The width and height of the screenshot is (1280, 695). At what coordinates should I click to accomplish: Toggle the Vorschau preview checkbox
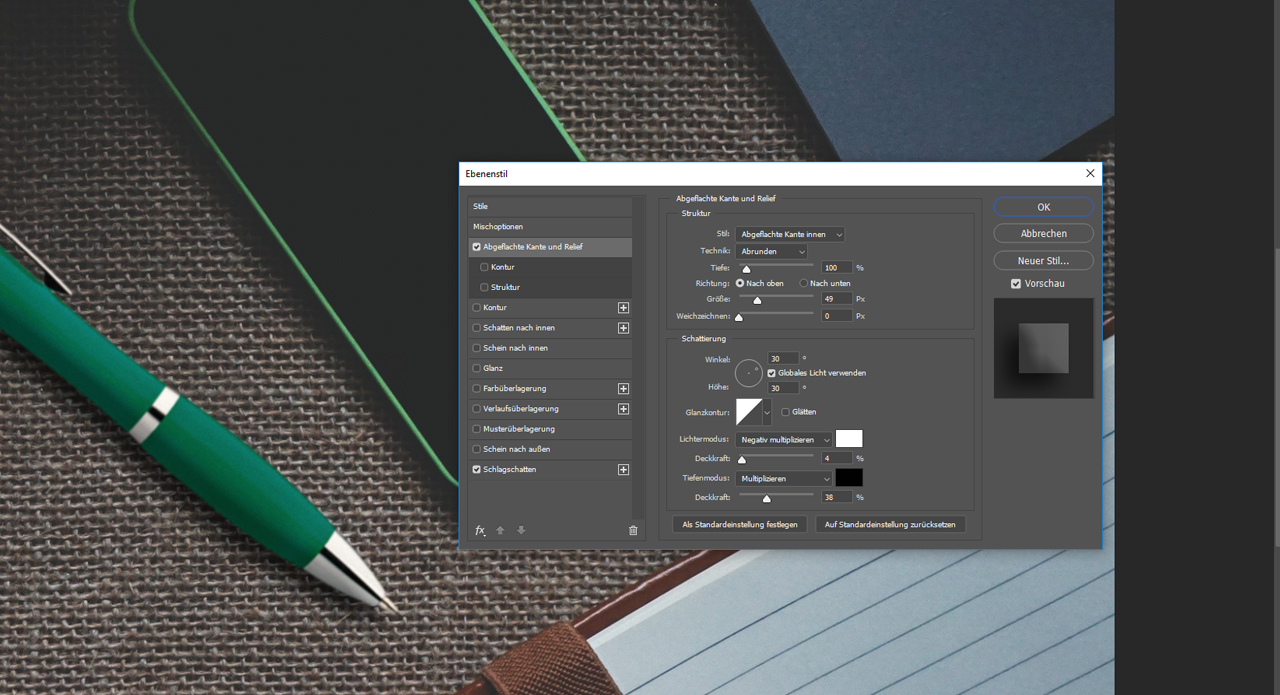coord(1016,284)
